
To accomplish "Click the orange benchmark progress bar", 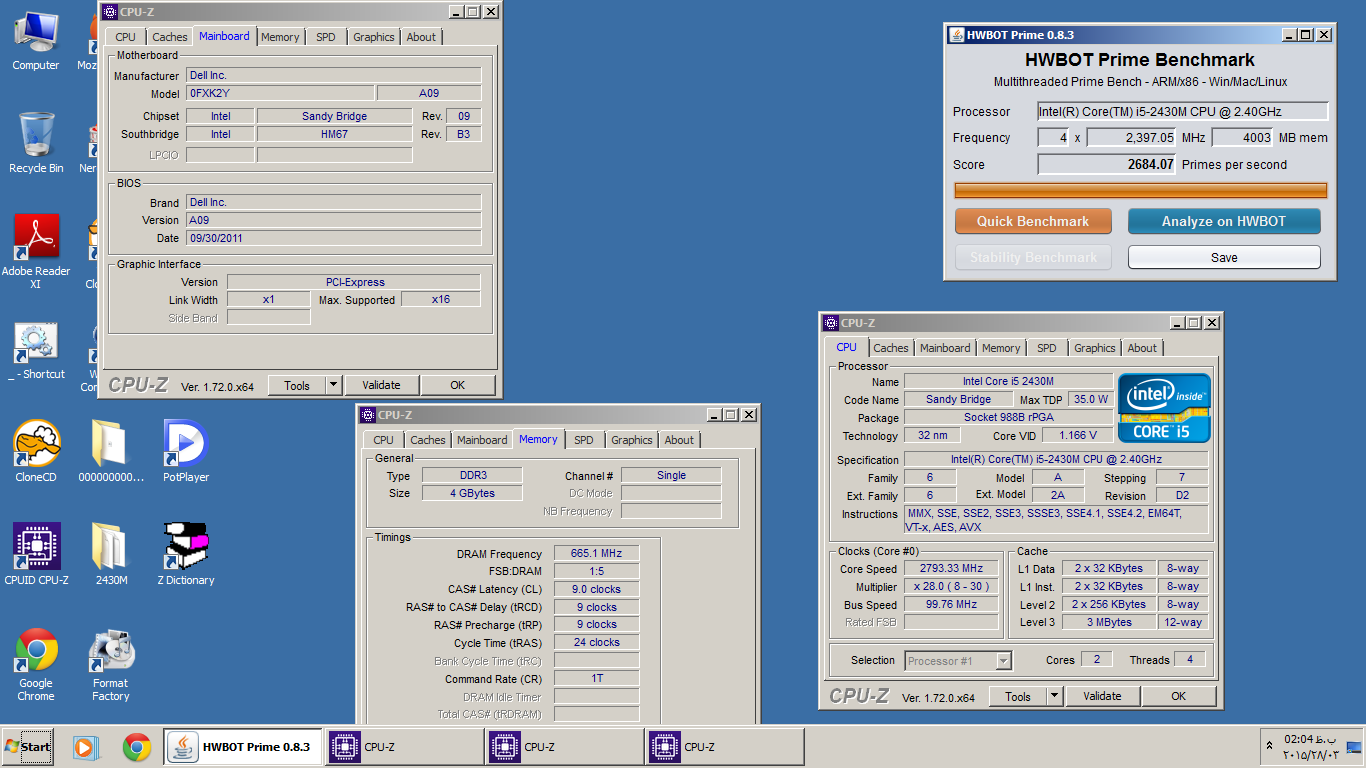I will (x=1141, y=190).
